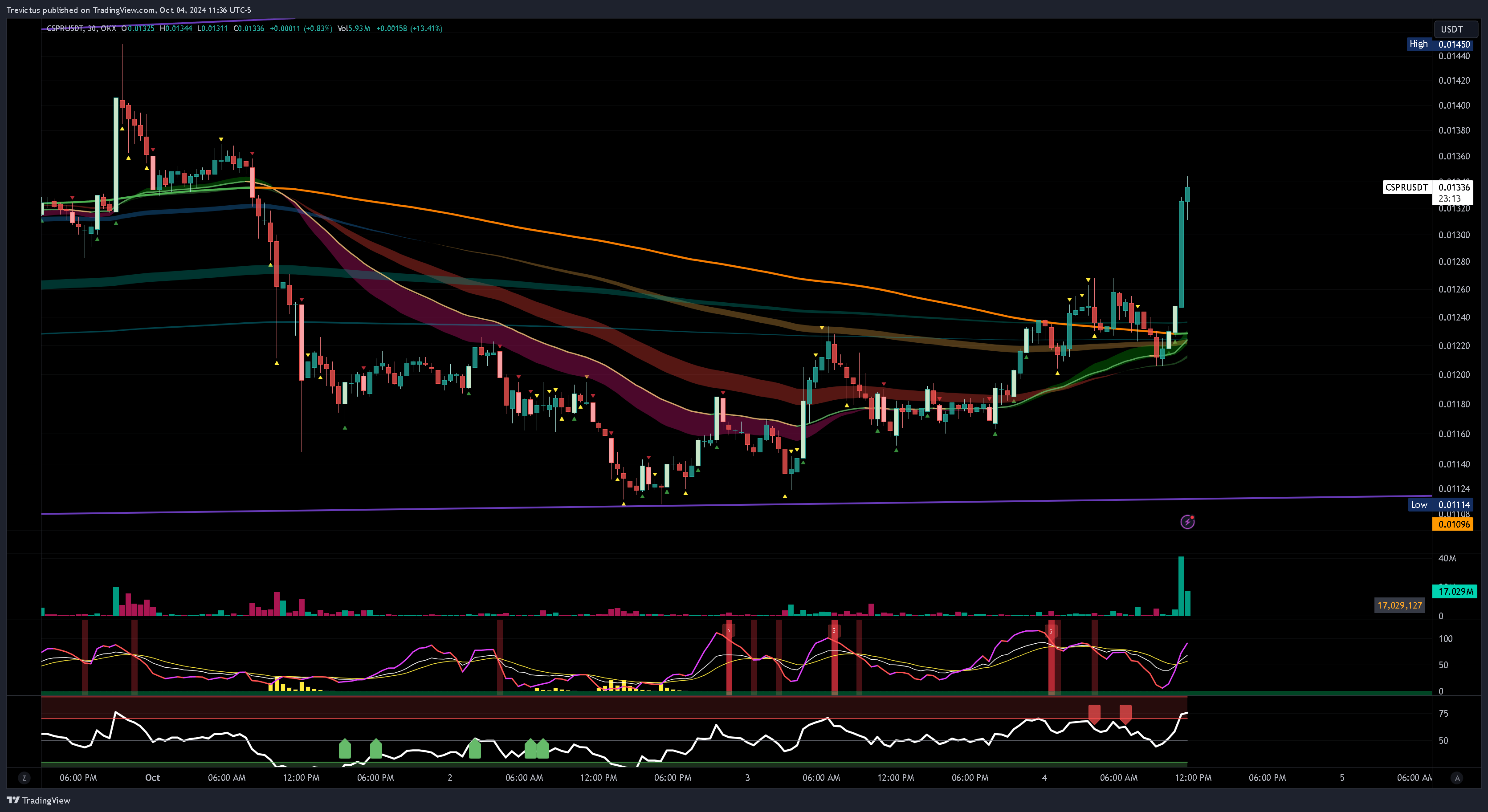1488x812 pixels.
Task: Click the +0.00011 (+0.83%) change value
Action: pos(301,28)
